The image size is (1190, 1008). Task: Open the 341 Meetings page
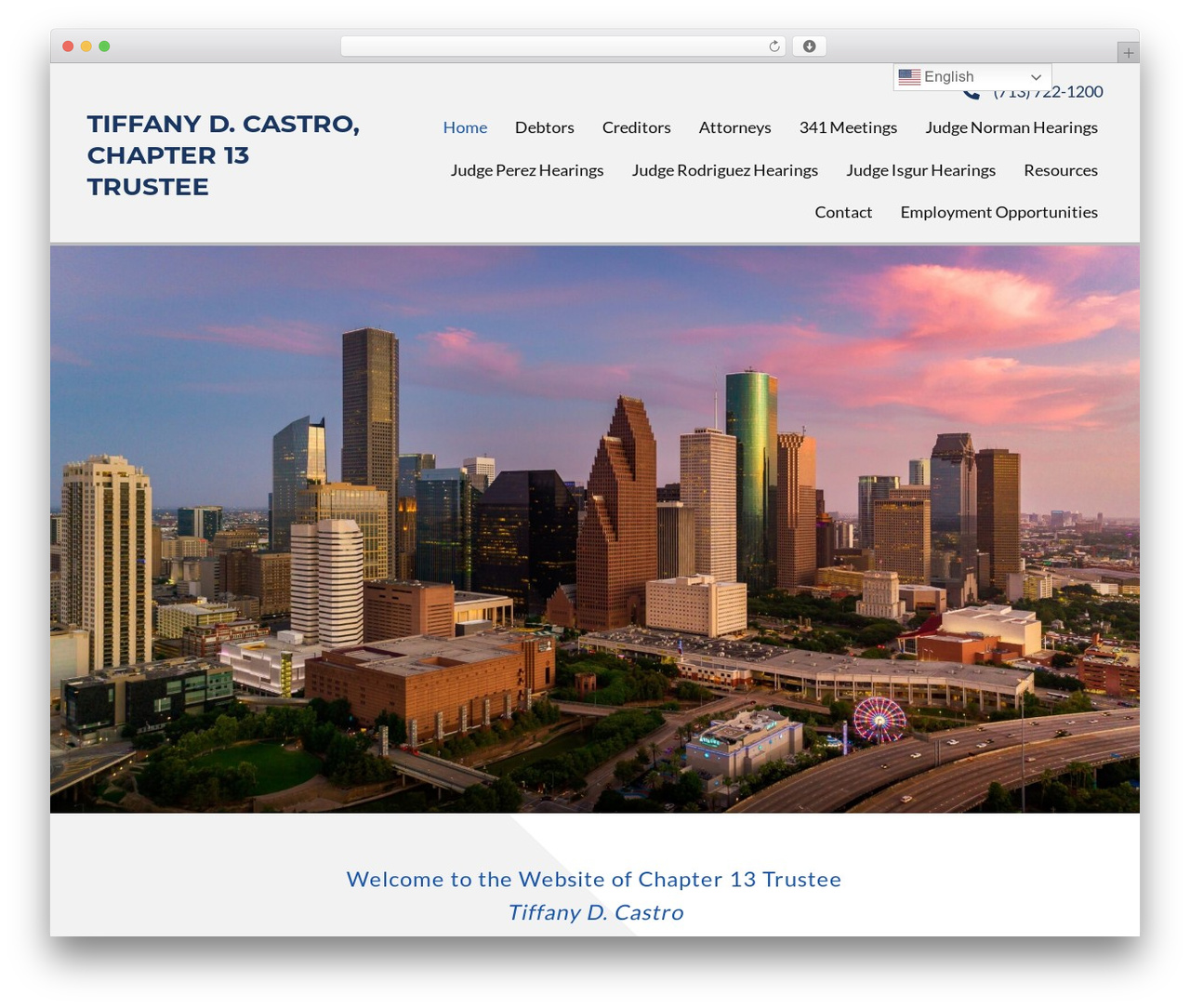point(848,127)
